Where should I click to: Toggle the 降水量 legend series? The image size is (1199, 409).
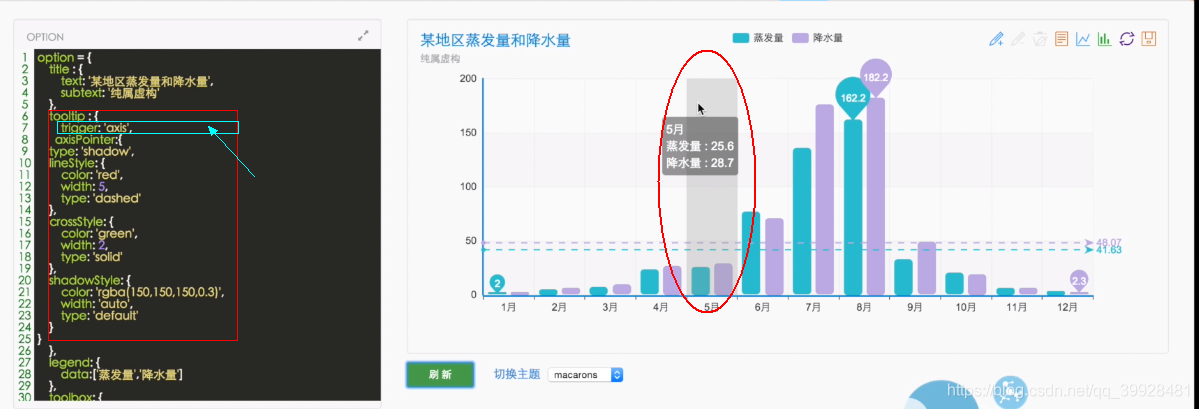click(817, 37)
